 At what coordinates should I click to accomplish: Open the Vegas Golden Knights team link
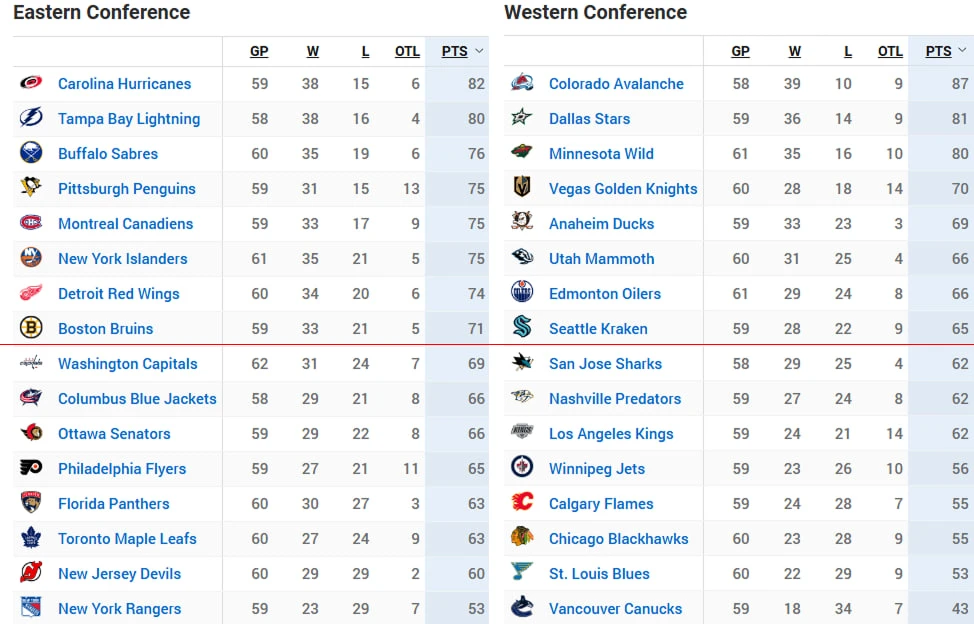point(623,188)
